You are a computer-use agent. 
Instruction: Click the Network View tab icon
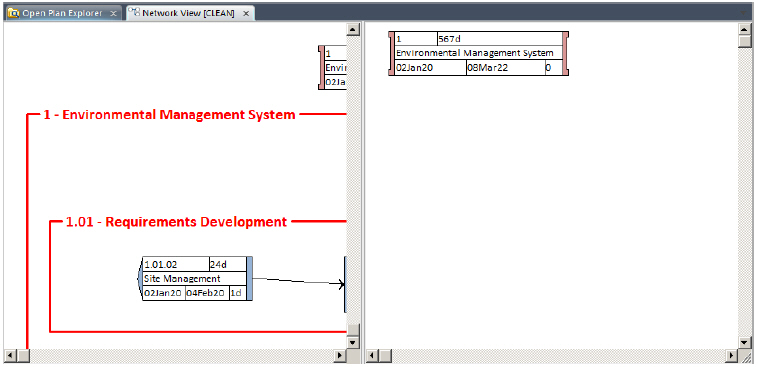(134, 14)
